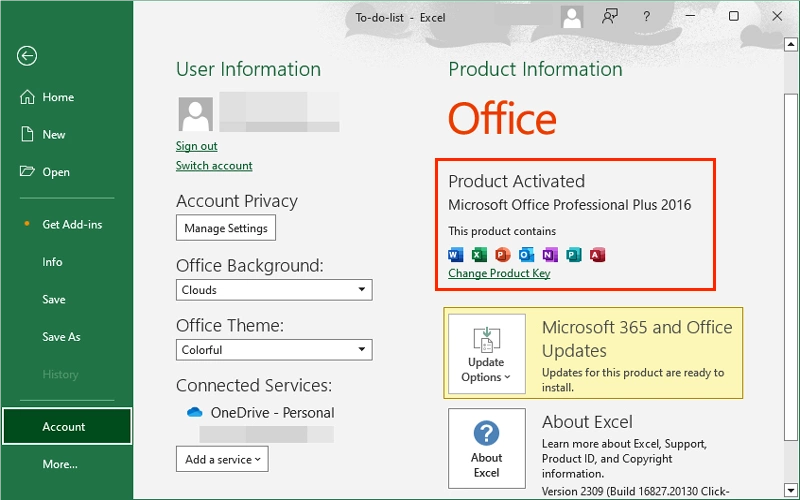Click the Outlook app icon
This screenshot has height=500, width=800.
[x=526, y=254]
